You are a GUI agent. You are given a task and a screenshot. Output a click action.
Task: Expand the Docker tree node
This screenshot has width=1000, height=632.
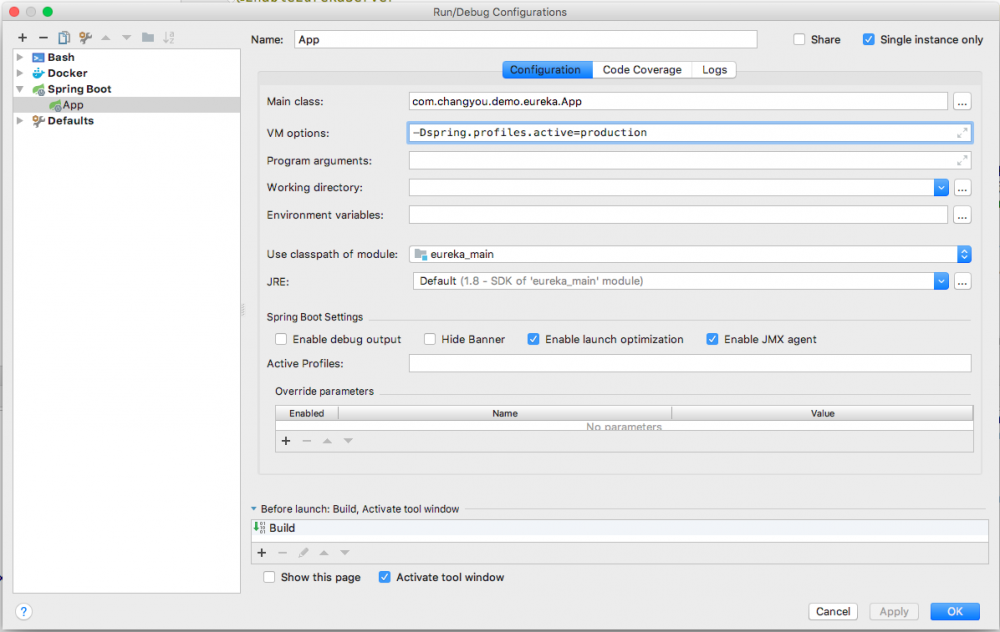pos(20,73)
